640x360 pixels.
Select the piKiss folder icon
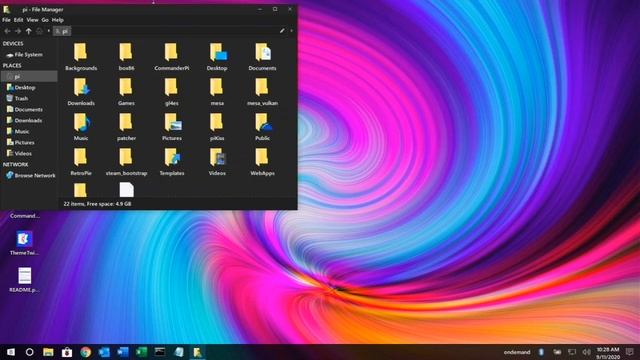point(217,122)
